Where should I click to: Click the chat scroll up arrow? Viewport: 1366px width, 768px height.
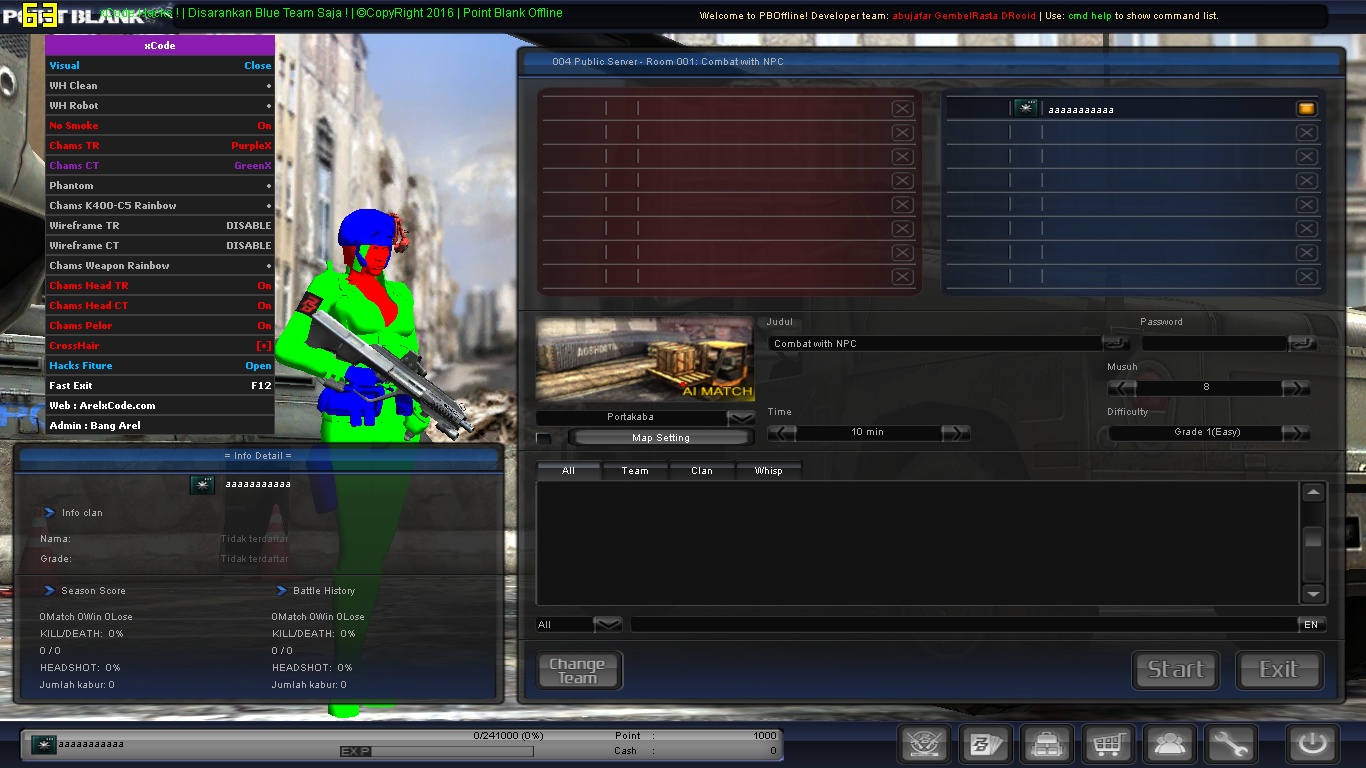pyautogui.click(x=1313, y=492)
